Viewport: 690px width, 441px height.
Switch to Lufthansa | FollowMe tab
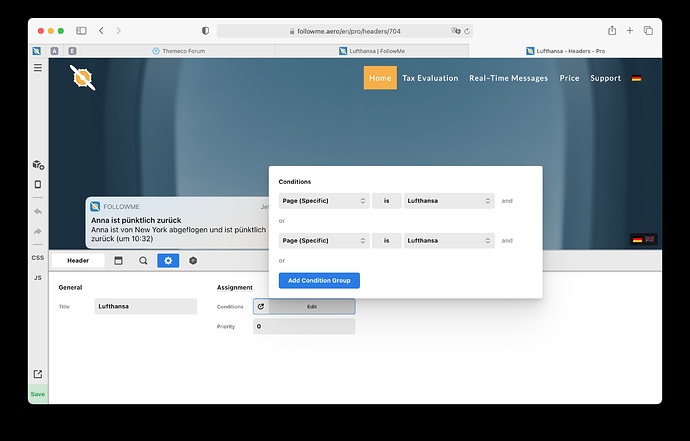point(372,51)
